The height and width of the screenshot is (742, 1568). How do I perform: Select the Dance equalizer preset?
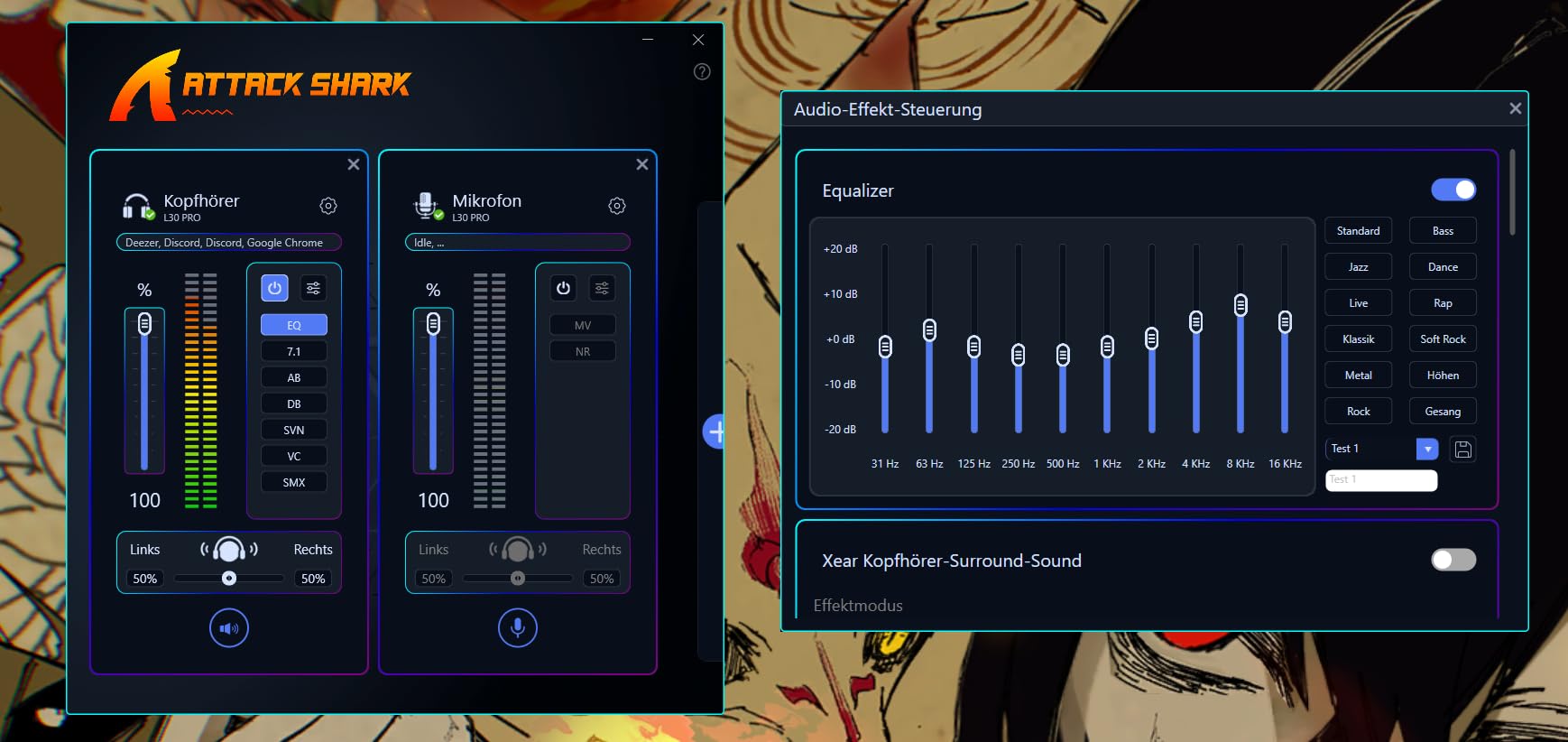[1443, 266]
